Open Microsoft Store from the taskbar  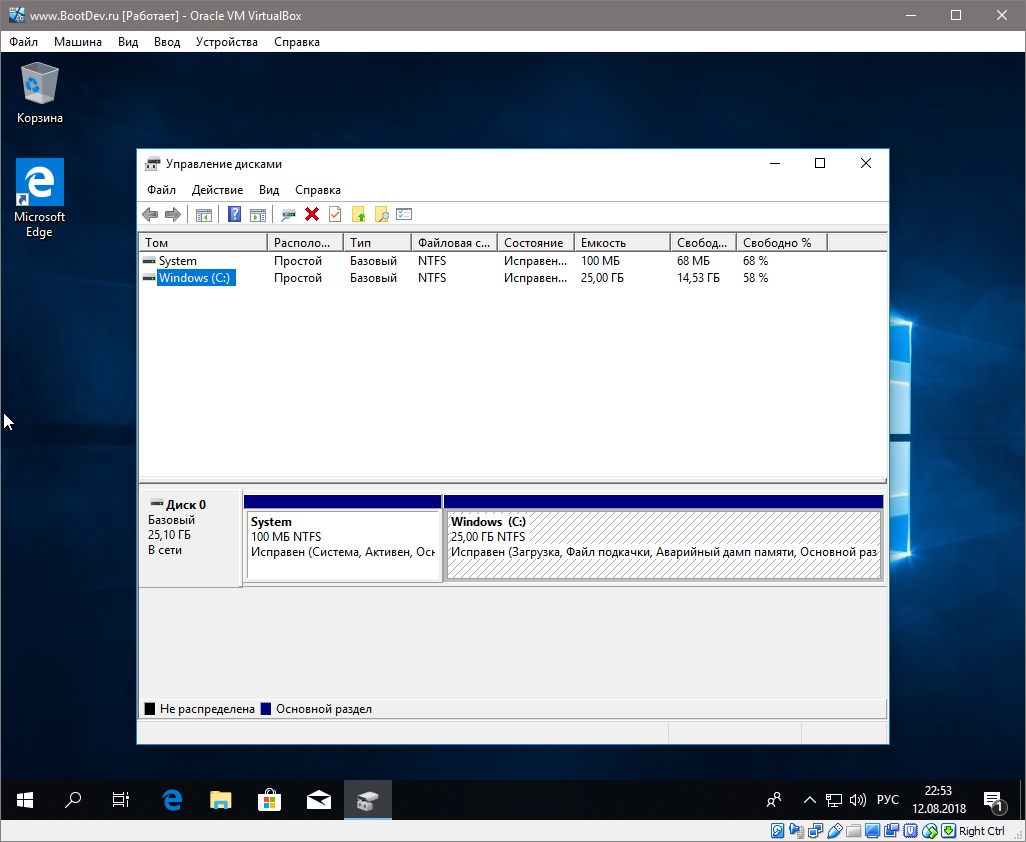click(x=270, y=799)
